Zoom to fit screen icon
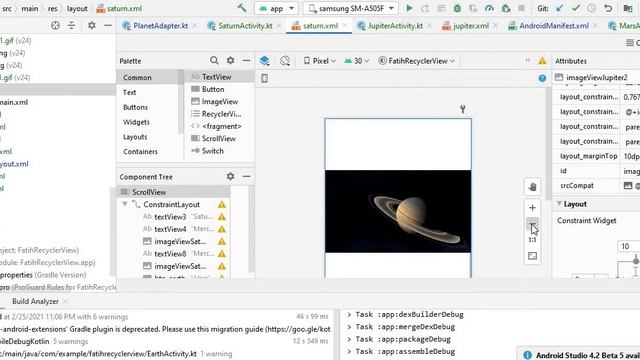640x360 pixels. coord(532,256)
